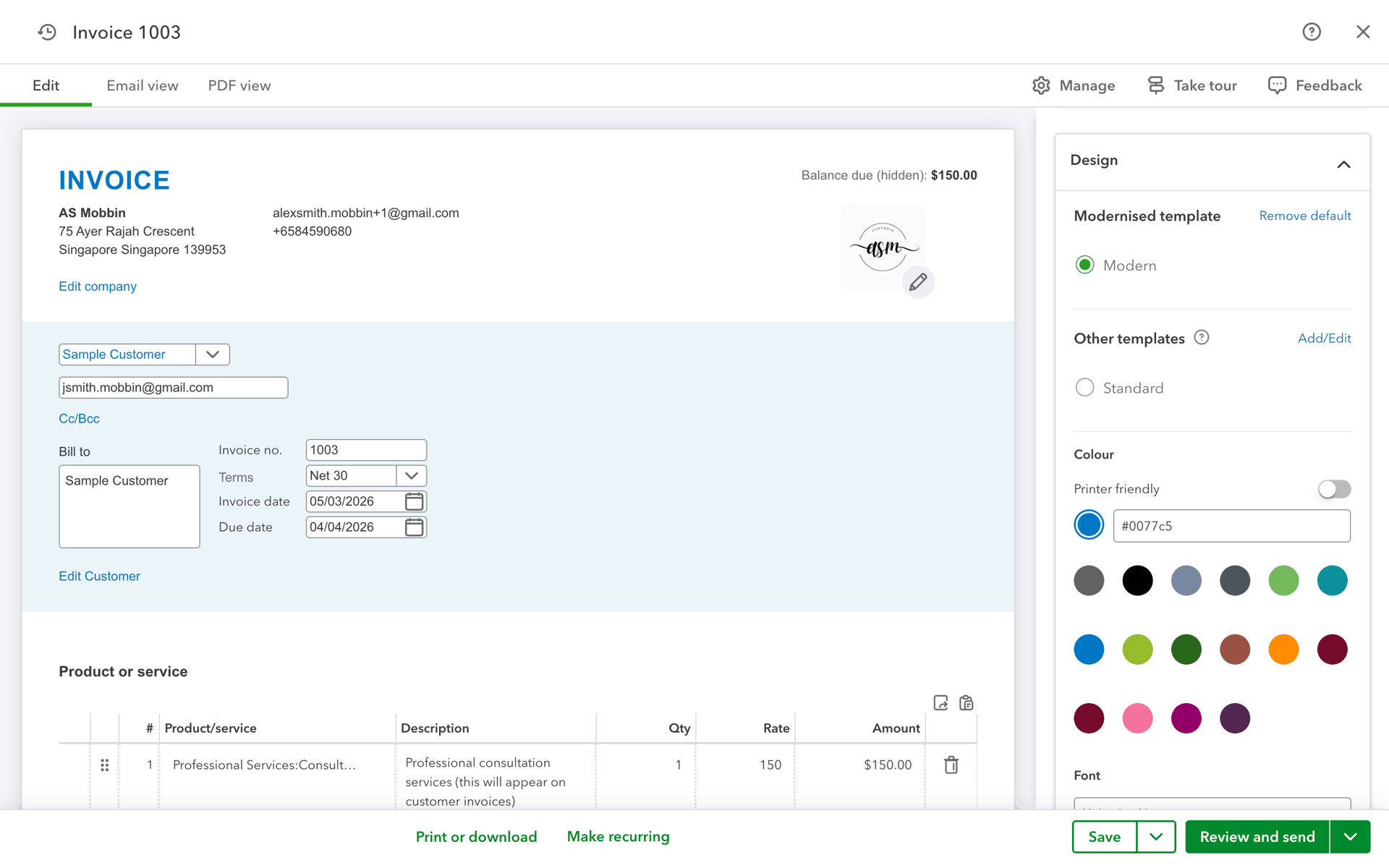Close the invoice editor
The width and height of the screenshot is (1389, 868).
(x=1363, y=32)
